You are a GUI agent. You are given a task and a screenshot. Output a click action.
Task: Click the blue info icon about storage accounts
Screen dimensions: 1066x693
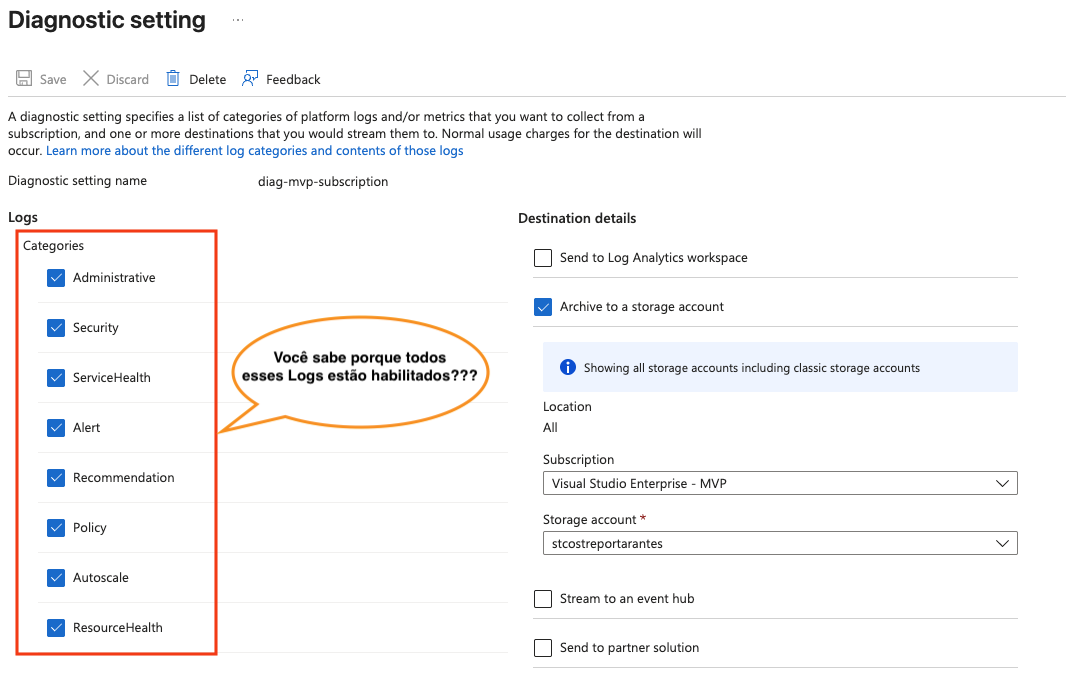coord(568,367)
